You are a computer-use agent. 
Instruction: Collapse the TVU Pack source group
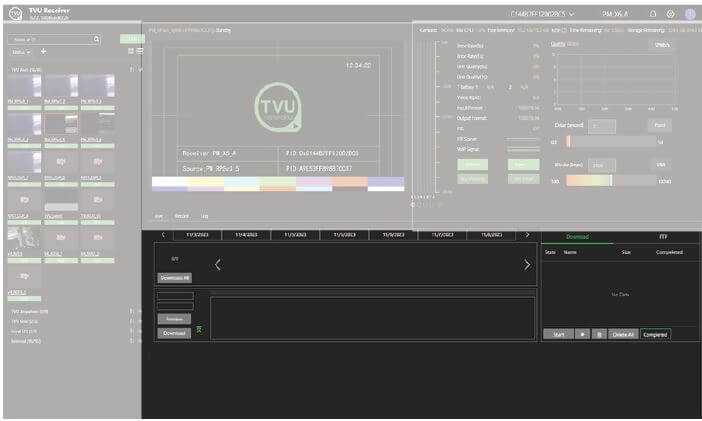pos(140,69)
